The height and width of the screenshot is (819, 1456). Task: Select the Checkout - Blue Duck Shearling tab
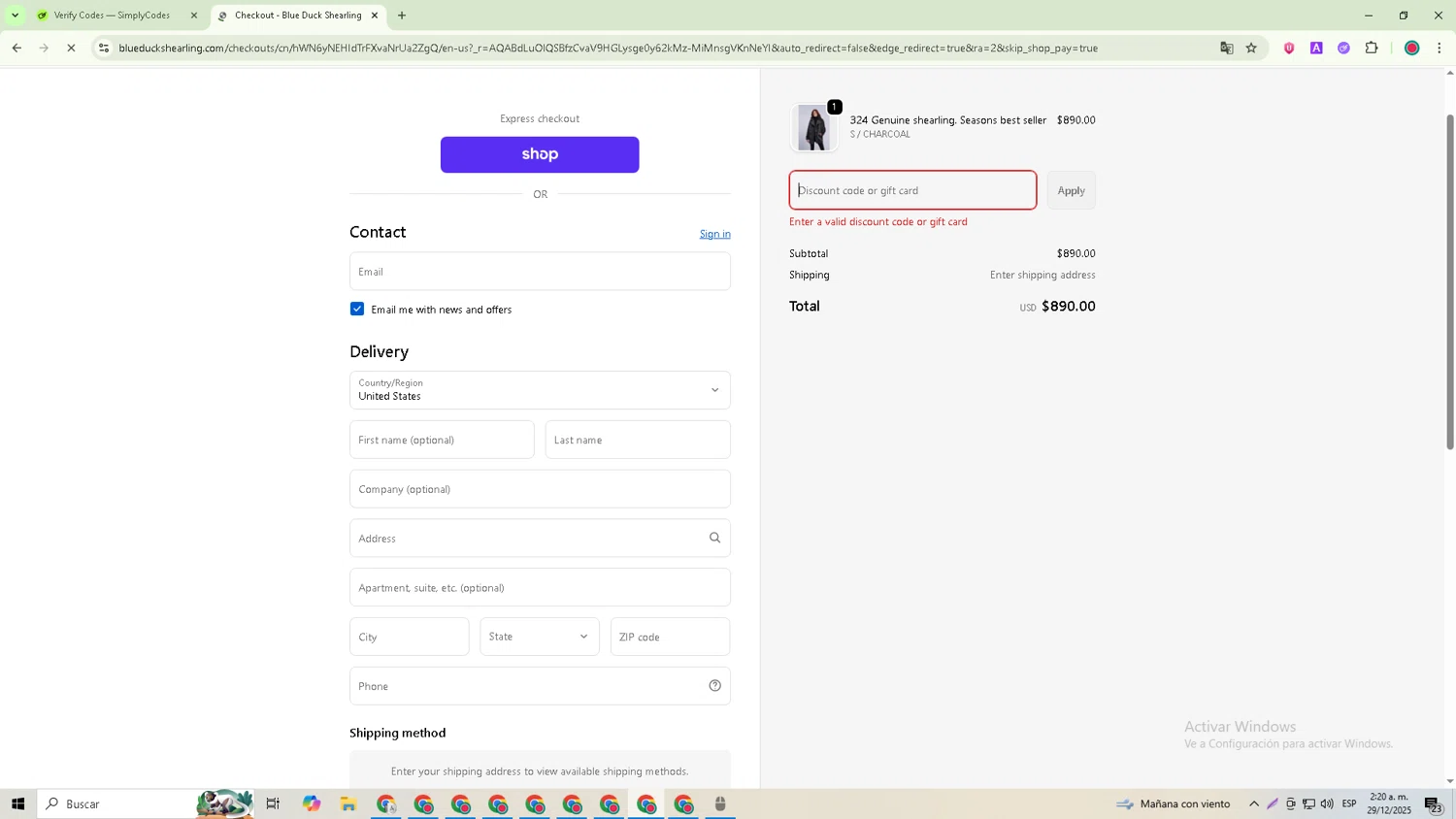coord(298,16)
